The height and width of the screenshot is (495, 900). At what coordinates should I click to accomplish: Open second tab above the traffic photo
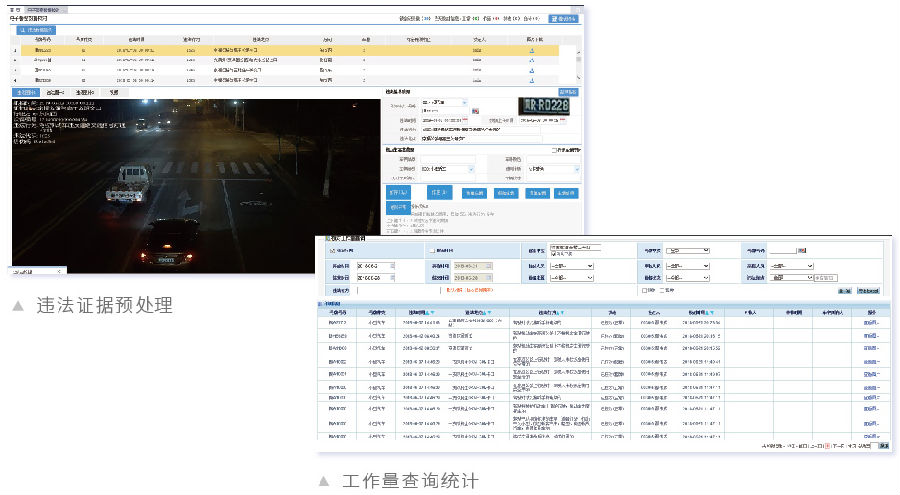click(x=55, y=92)
